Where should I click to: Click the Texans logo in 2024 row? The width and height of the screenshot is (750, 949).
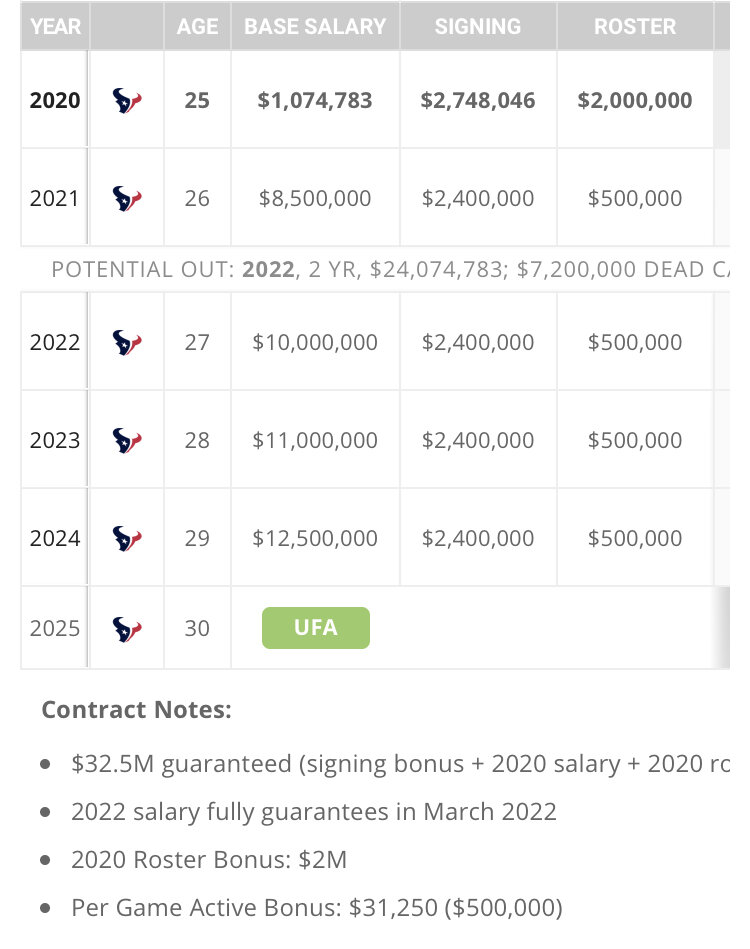coord(127,538)
